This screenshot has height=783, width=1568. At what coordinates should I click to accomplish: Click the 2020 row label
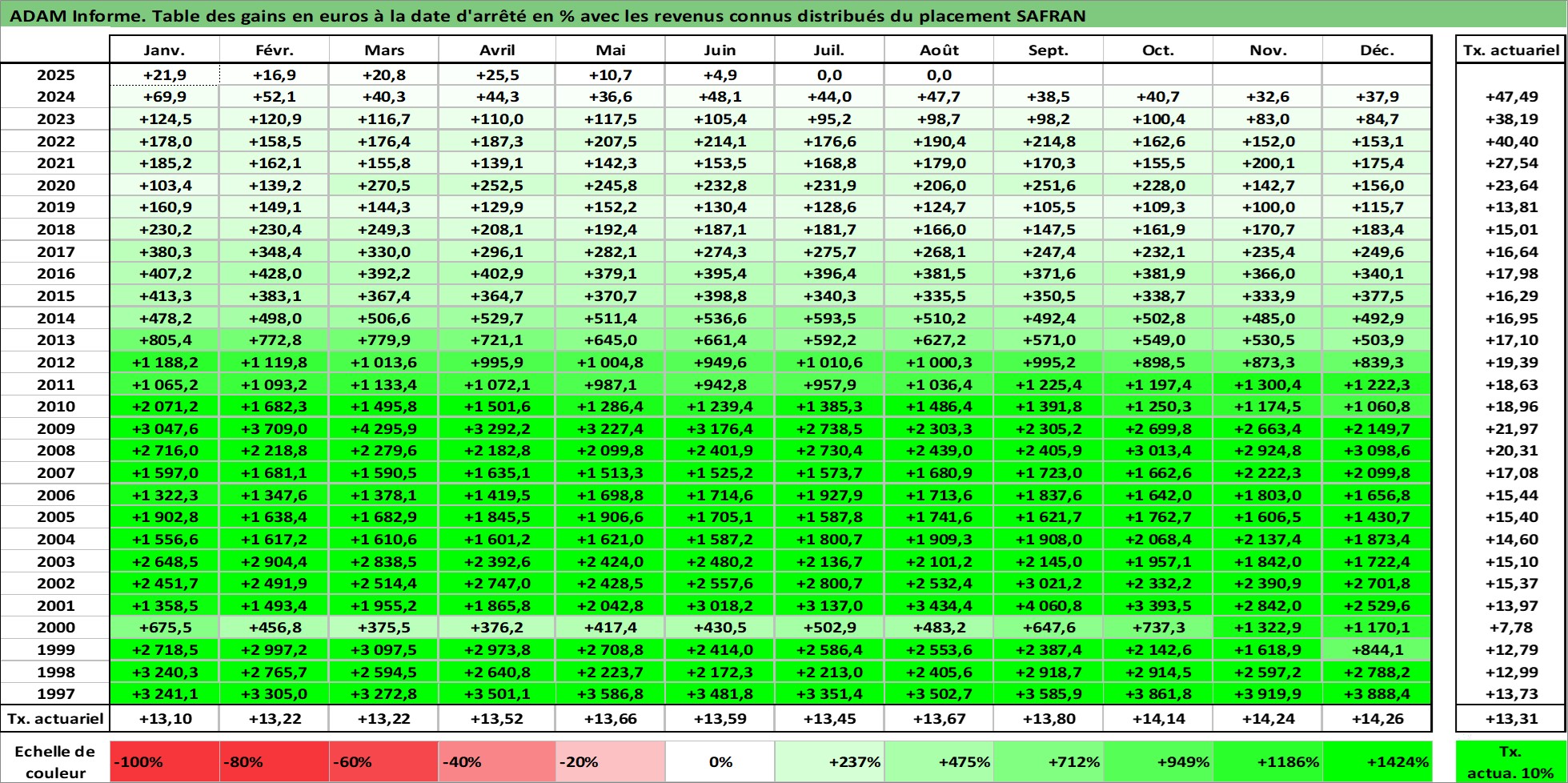tap(55, 186)
